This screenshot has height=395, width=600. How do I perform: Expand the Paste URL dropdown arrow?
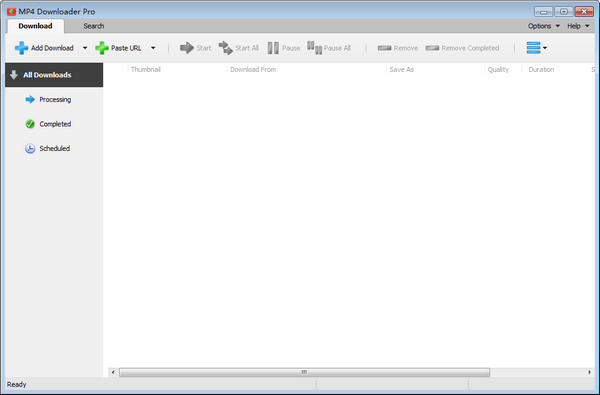pyautogui.click(x=153, y=48)
